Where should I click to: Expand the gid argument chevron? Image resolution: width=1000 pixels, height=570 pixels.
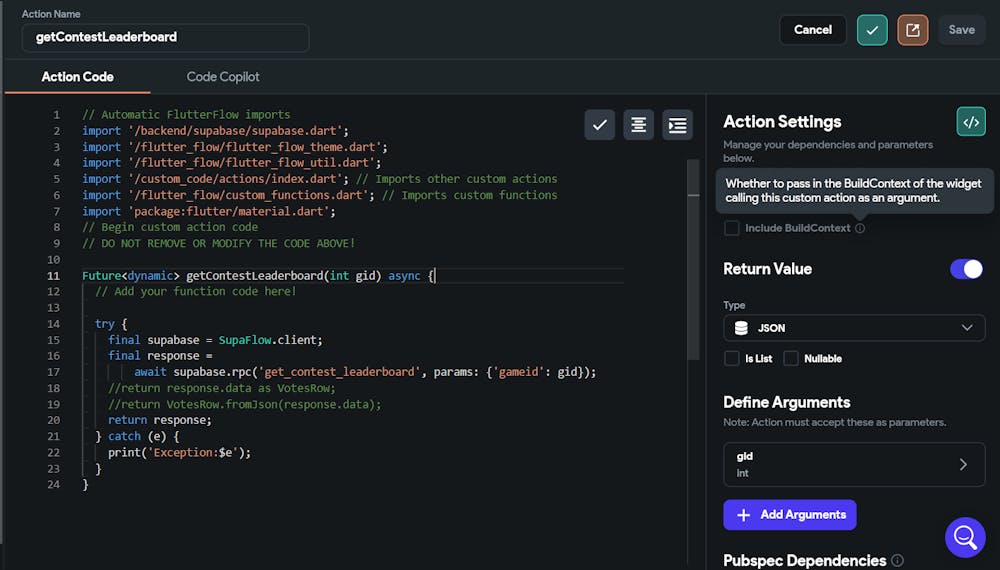(963, 464)
